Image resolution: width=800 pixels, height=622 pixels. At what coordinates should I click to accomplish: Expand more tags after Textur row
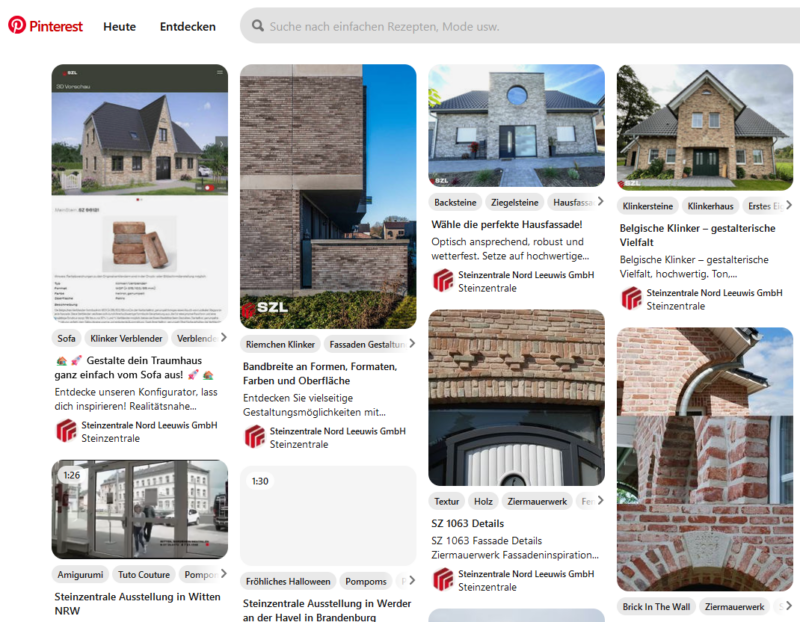(x=601, y=501)
